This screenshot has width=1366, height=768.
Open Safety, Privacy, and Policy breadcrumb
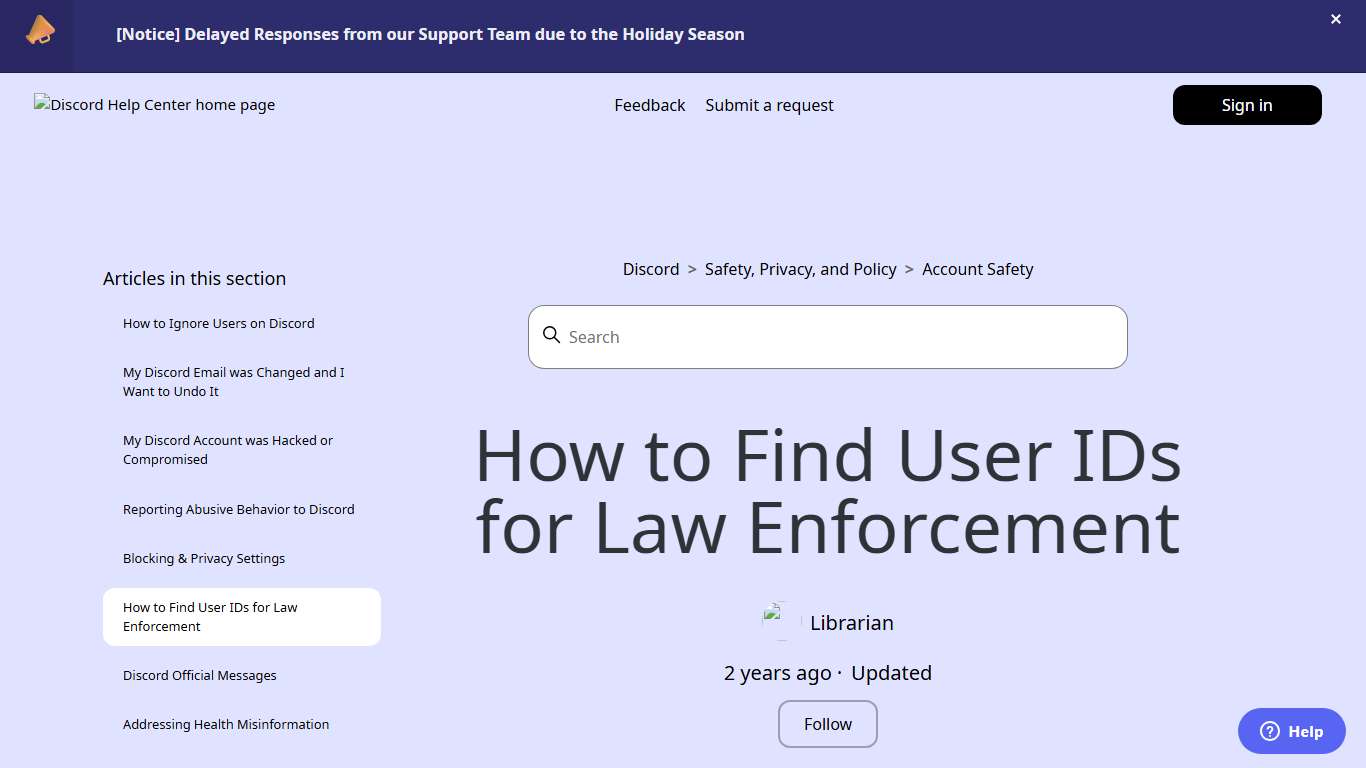click(x=800, y=269)
